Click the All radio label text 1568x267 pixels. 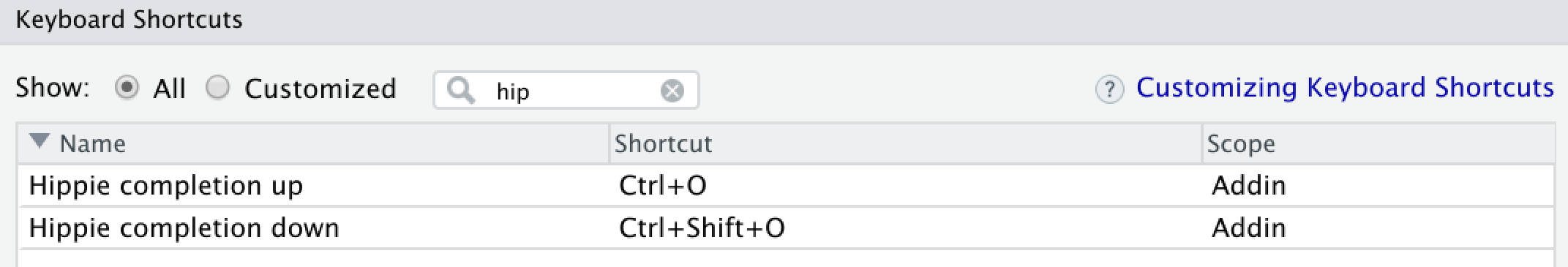tap(169, 89)
